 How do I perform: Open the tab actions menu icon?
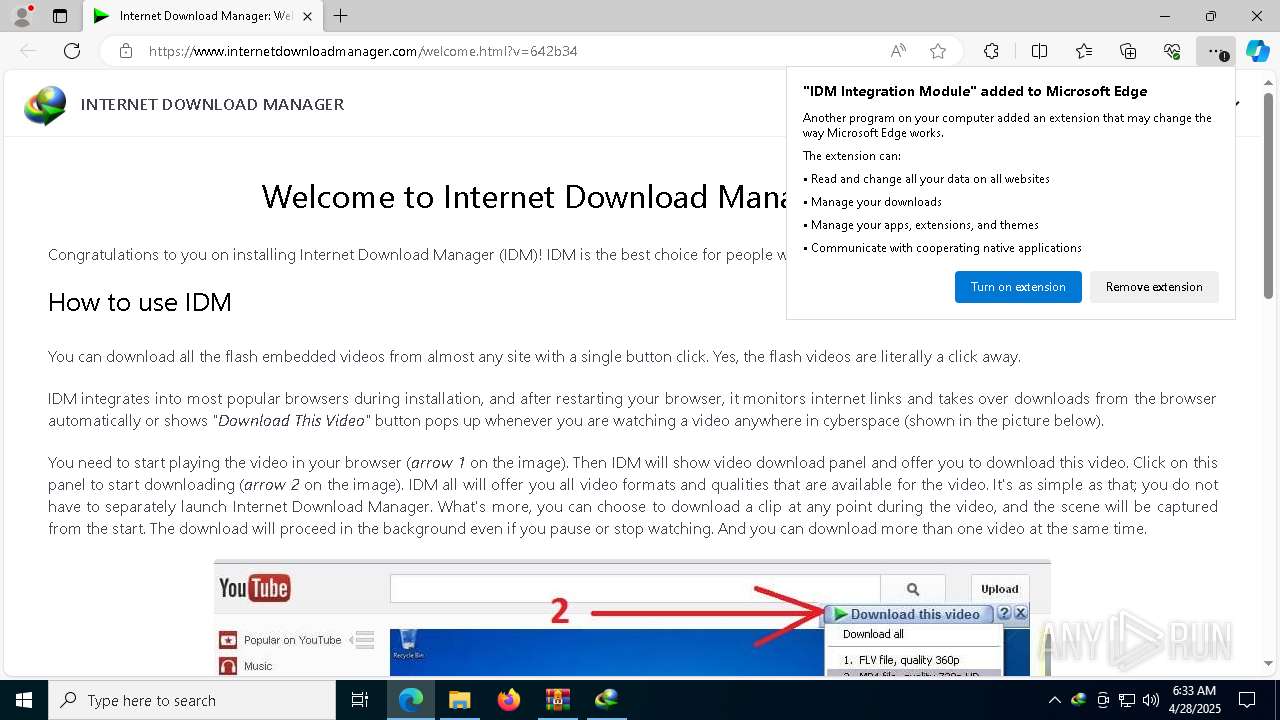coord(60,16)
